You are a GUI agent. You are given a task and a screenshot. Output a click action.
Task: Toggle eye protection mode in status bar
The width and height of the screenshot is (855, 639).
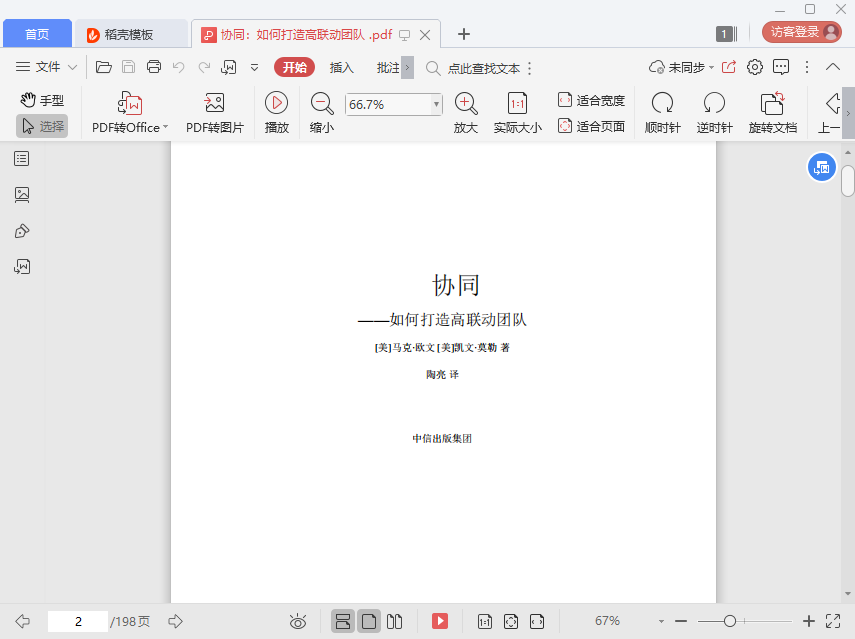[x=298, y=621]
